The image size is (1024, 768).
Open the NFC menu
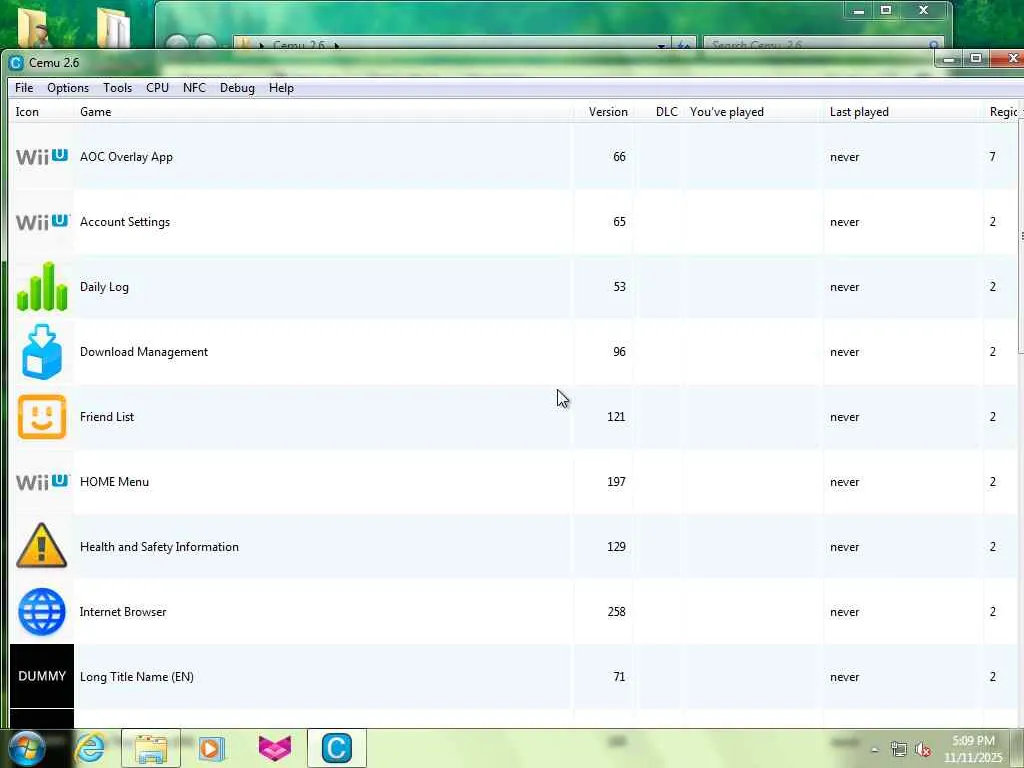[194, 88]
